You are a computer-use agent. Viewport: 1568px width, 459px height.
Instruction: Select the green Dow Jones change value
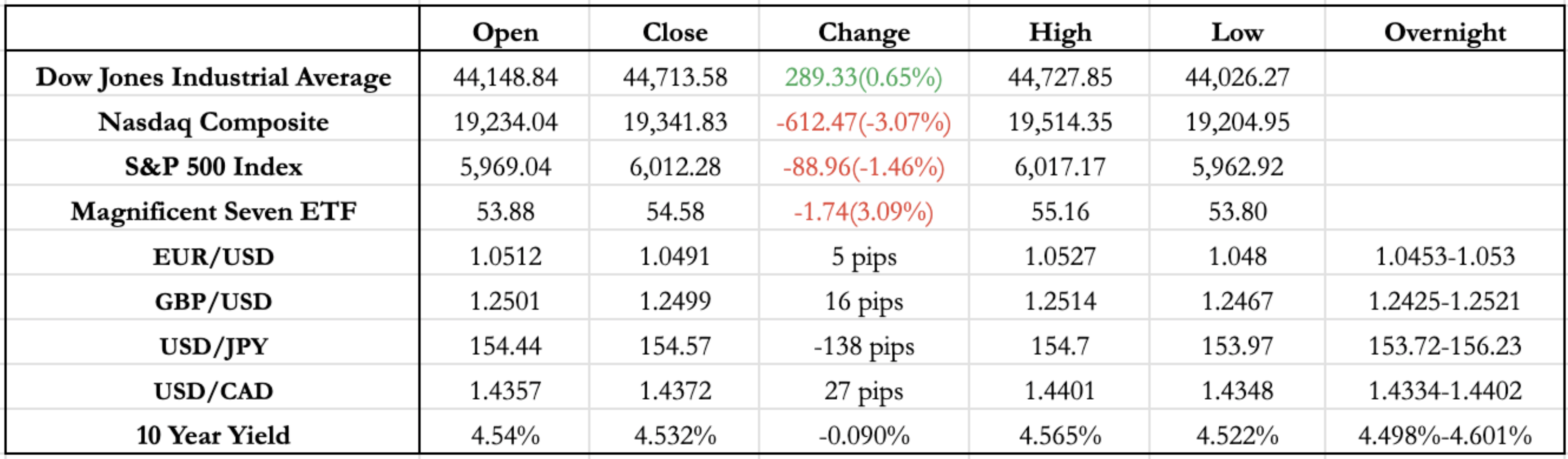point(863,77)
